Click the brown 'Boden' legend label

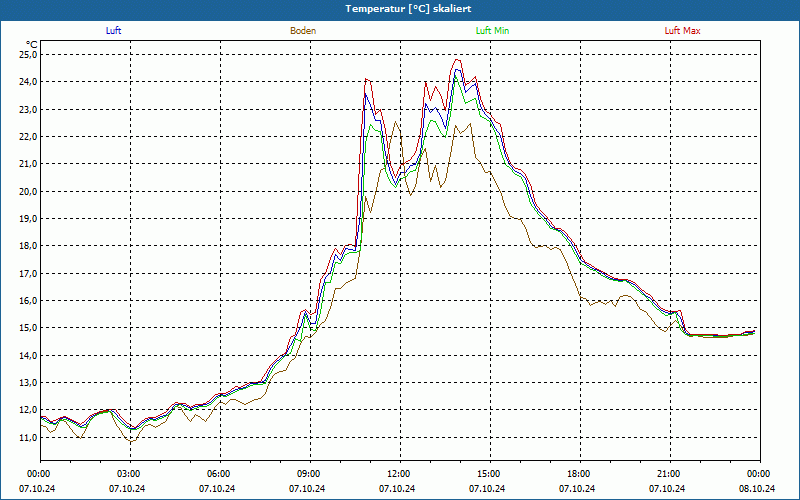click(x=303, y=31)
